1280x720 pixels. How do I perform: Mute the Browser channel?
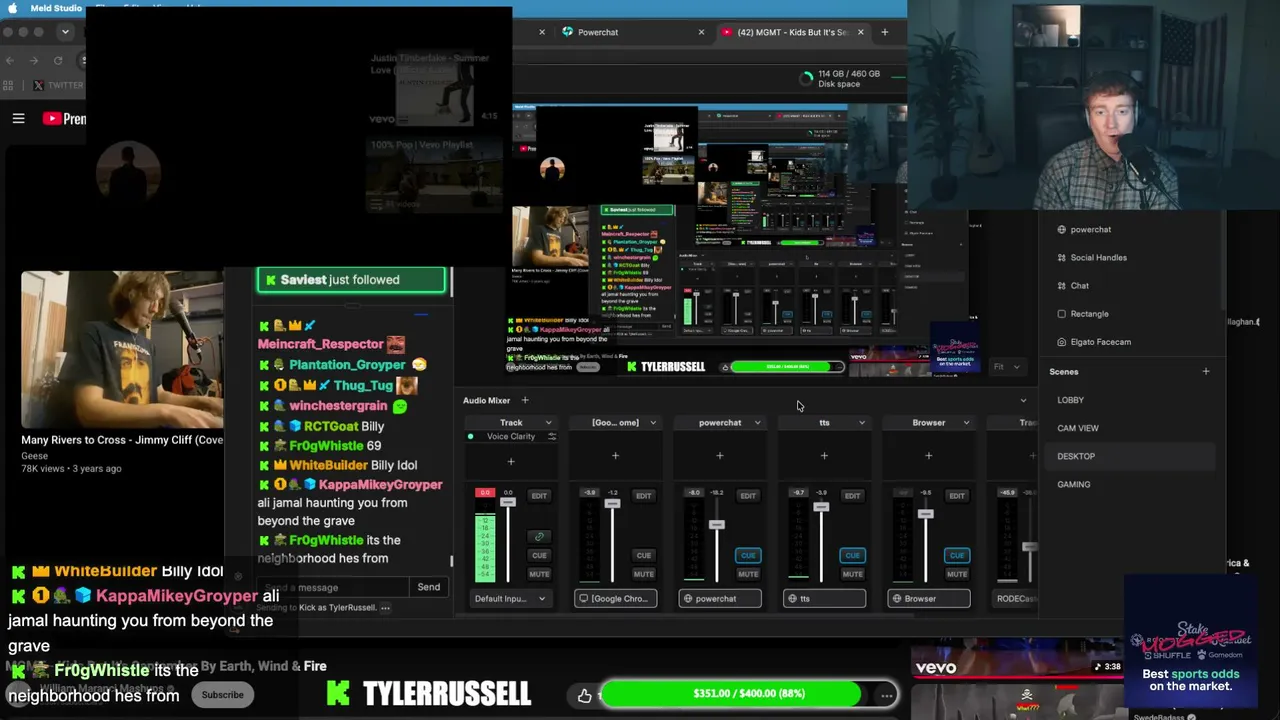pyautogui.click(x=957, y=574)
